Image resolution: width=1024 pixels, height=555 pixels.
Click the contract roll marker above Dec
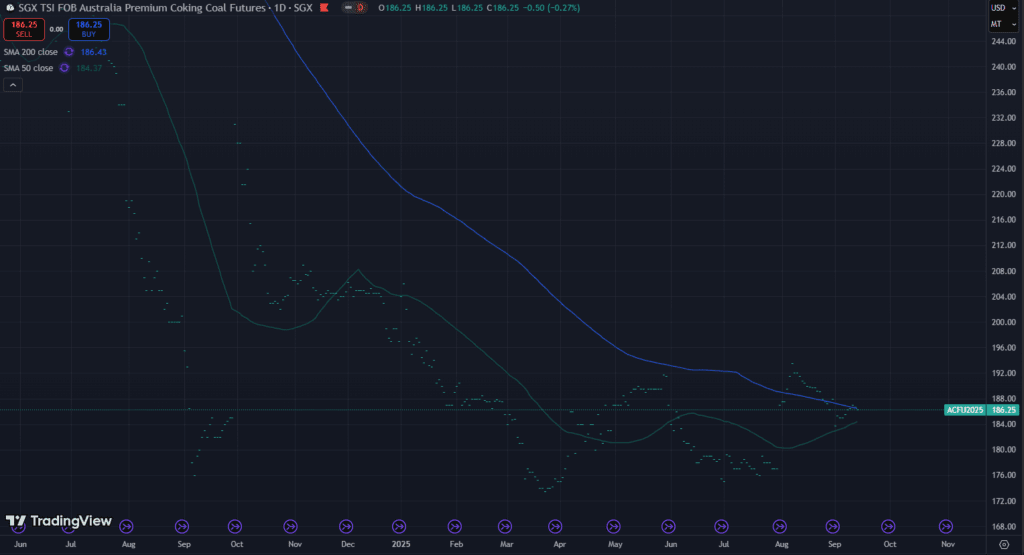pos(346,525)
